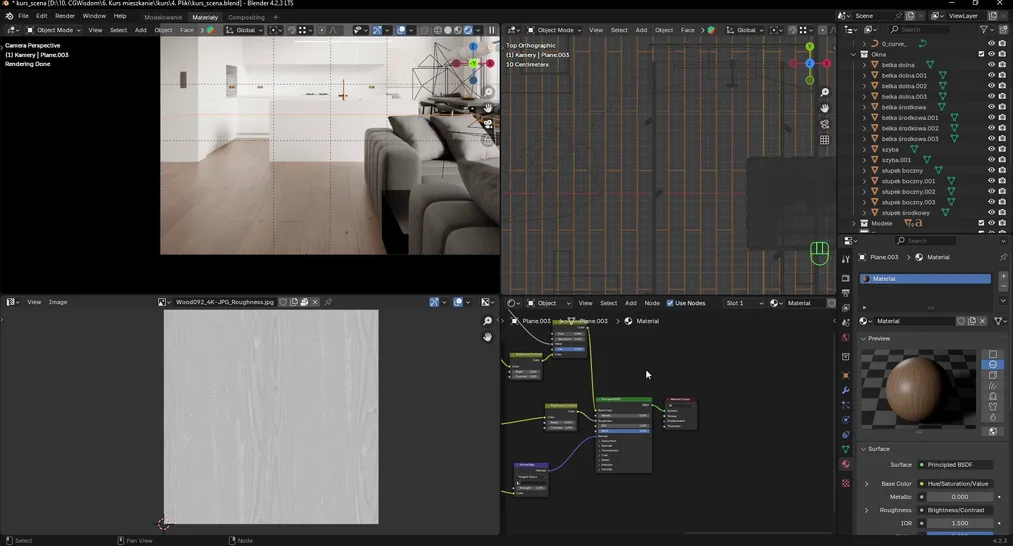Open the Modifiers wrench properties tab

(x=846, y=390)
